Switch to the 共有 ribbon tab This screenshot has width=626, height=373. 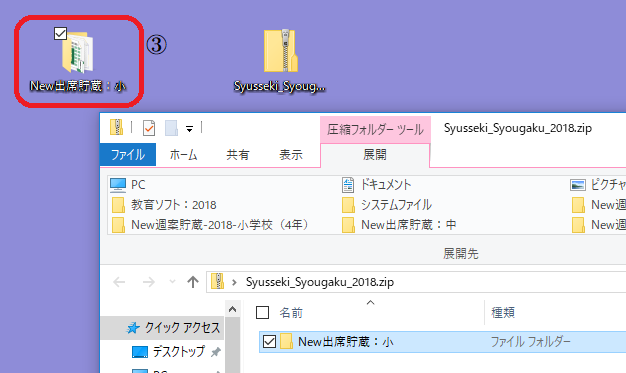tap(238, 155)
